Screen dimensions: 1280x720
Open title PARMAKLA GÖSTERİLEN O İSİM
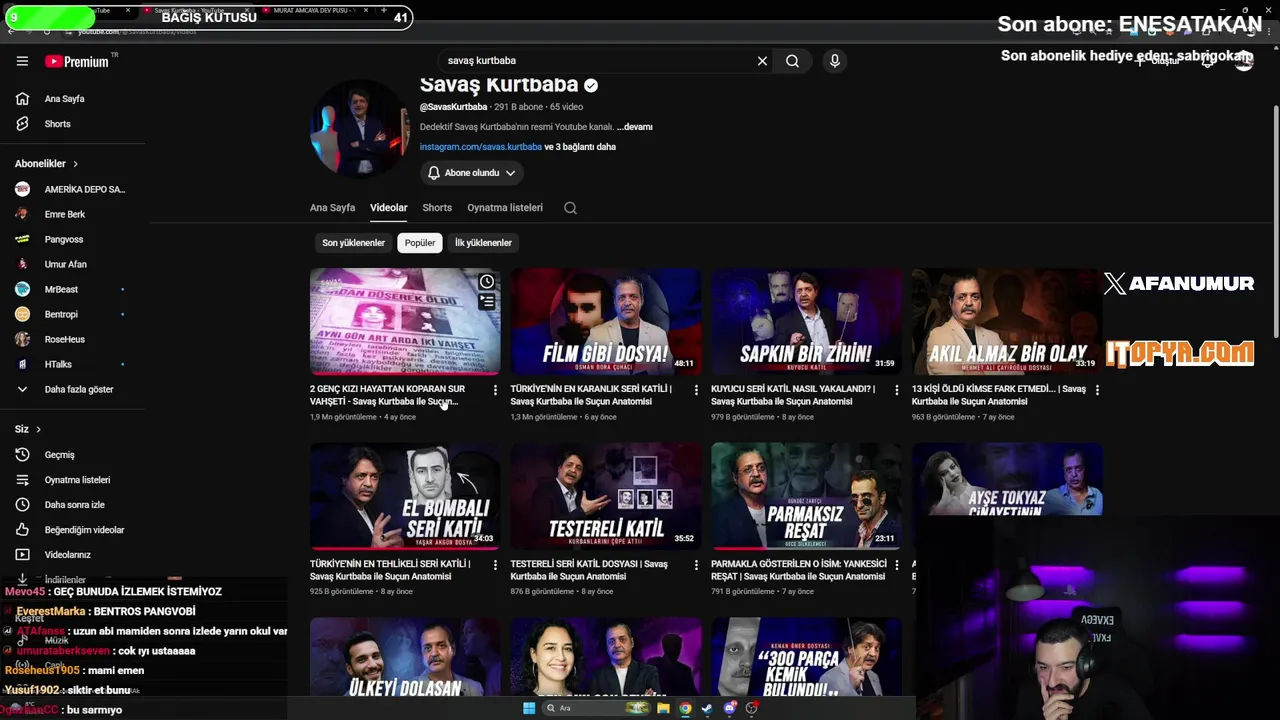point(799,570)
